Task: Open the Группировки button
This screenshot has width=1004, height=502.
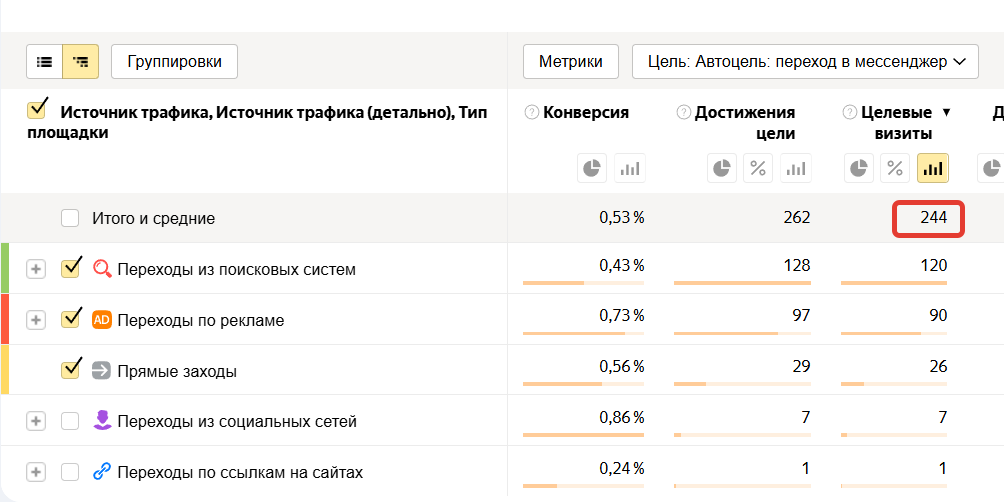Action: (x=174, y=61)
